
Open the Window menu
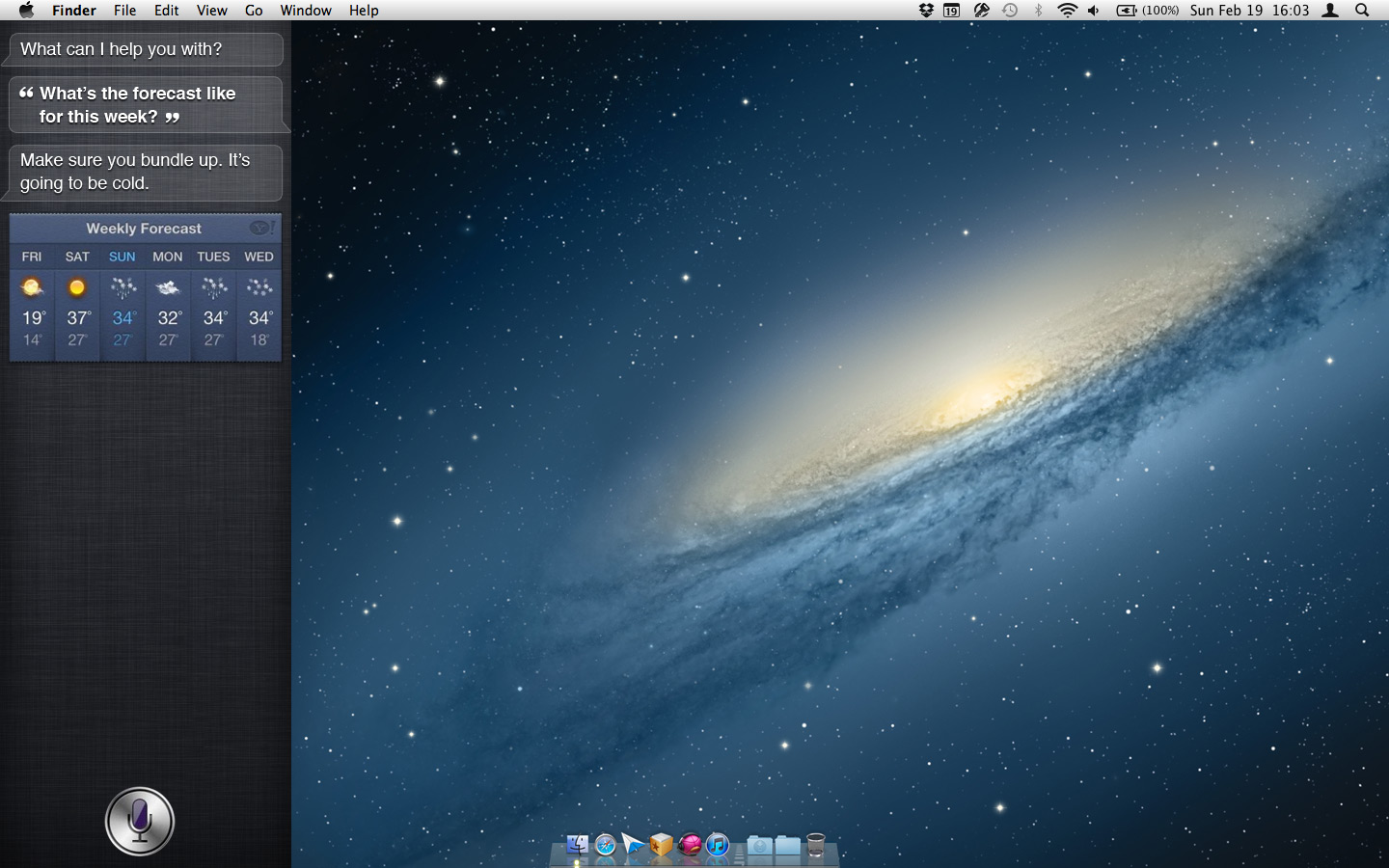(306, 11)
